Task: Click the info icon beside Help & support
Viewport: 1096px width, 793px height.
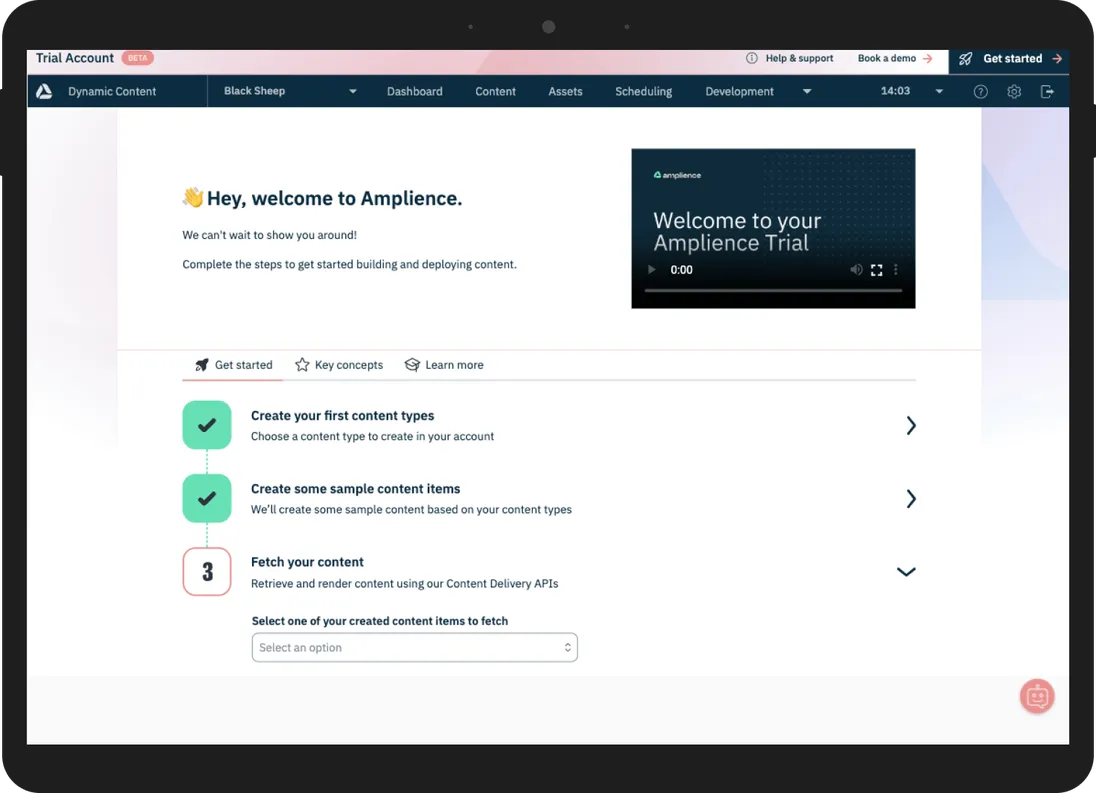Action: pyautogui.click(x=751, y=59)
